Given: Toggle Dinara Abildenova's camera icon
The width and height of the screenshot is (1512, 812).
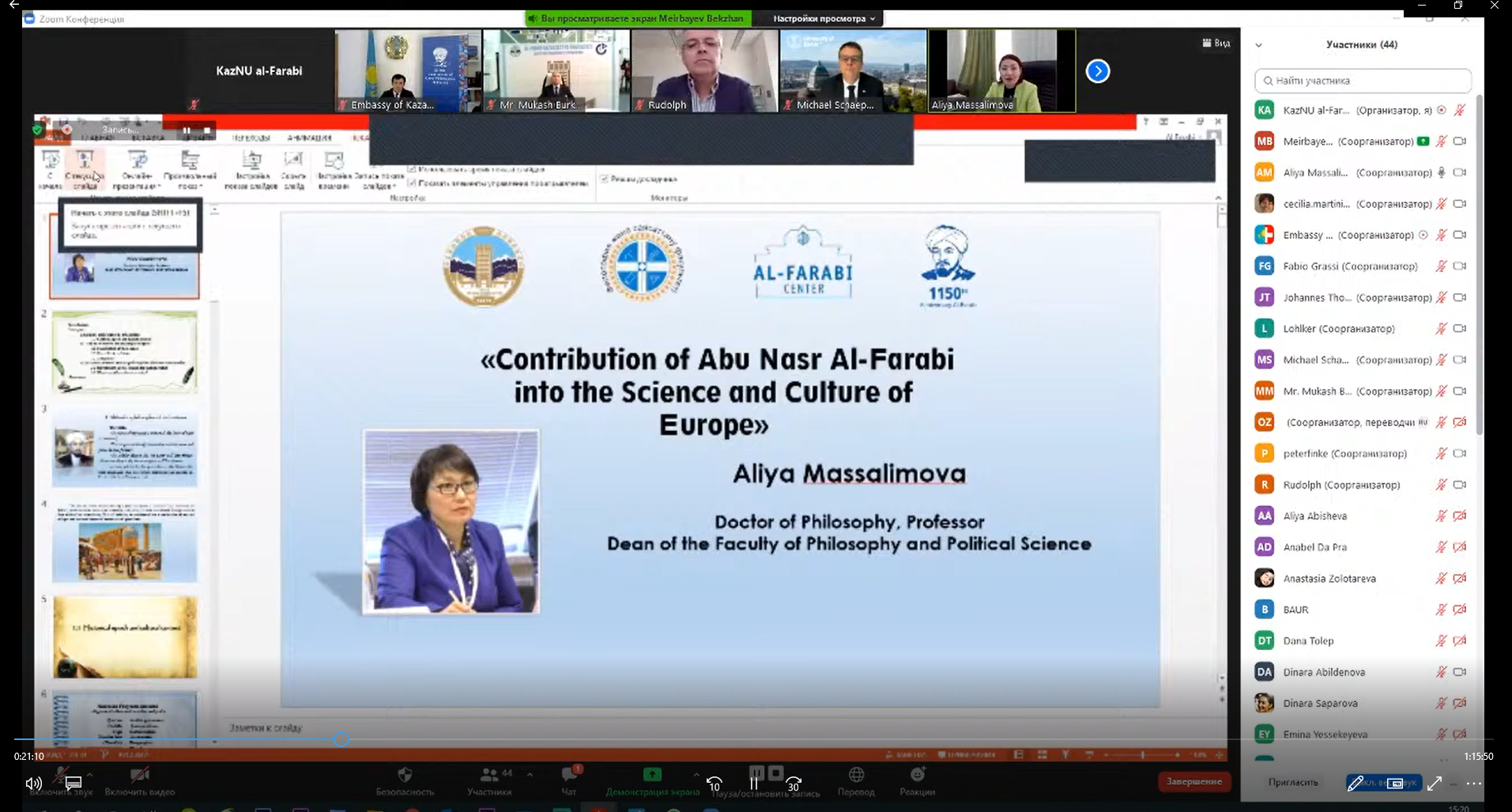Looking at the screenshot, I should click(x=1460, y=672).
